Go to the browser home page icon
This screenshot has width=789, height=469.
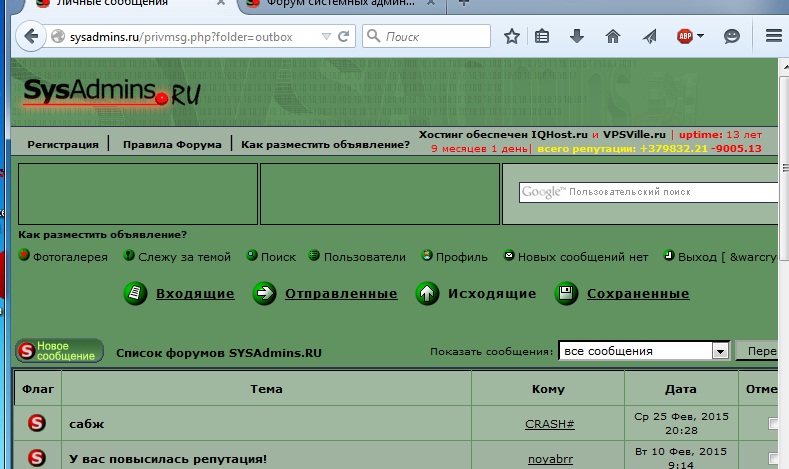click(x=612, y=36)
